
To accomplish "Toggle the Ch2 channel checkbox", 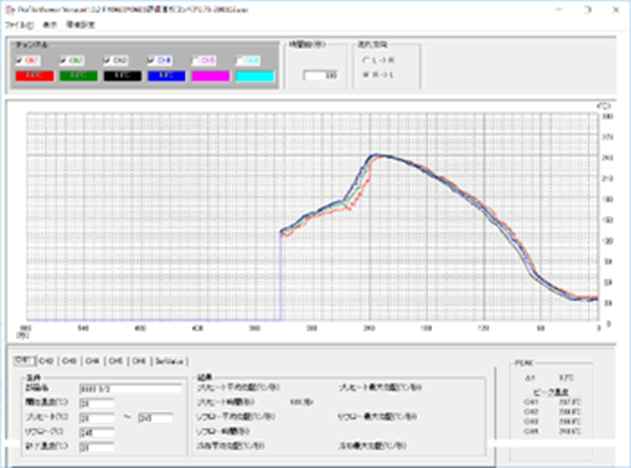I will (65, 60).
